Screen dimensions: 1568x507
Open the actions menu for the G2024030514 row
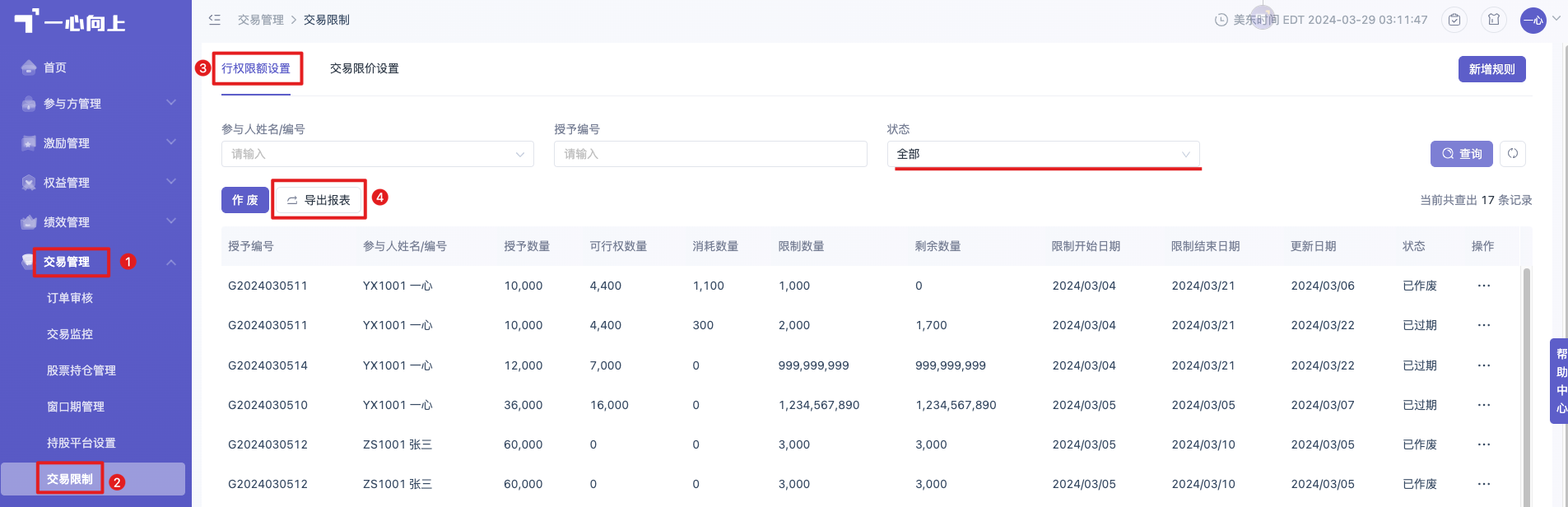1484,365
